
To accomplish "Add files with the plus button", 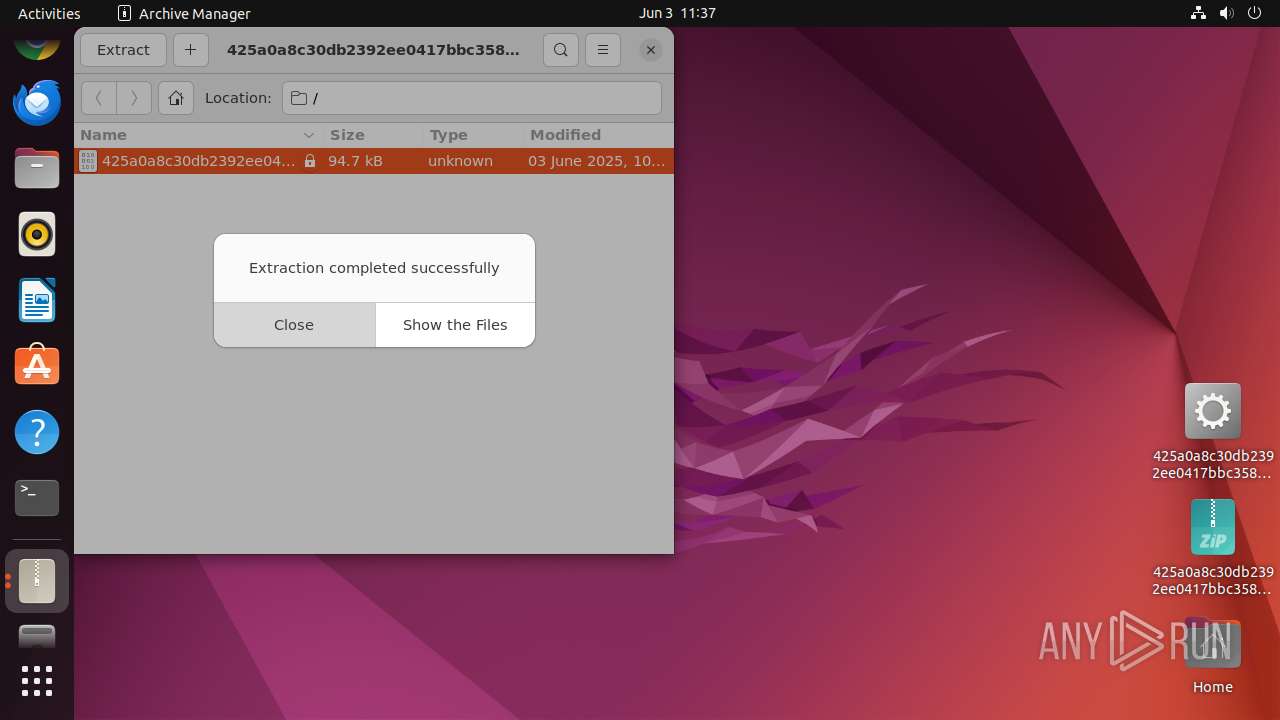I will tap(190, 50).
